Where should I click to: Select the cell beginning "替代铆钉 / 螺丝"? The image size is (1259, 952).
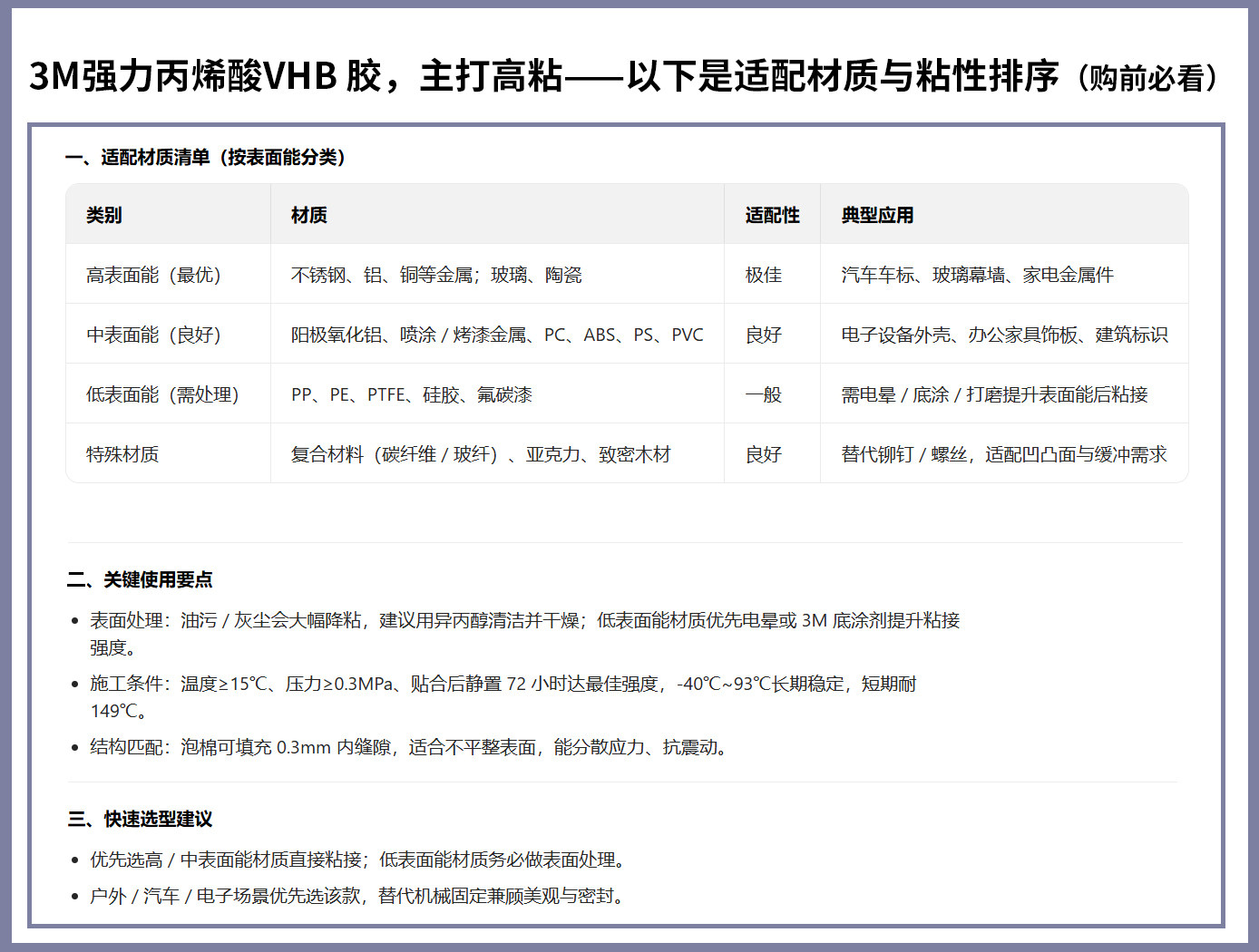(x=1004, y=454)
